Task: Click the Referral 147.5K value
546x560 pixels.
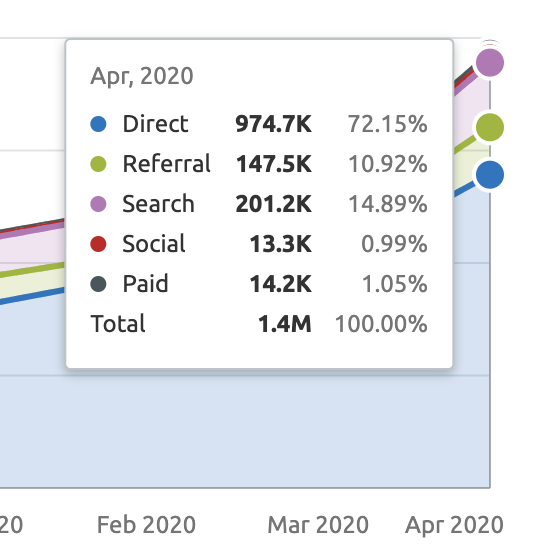Action: pos(274,164)
